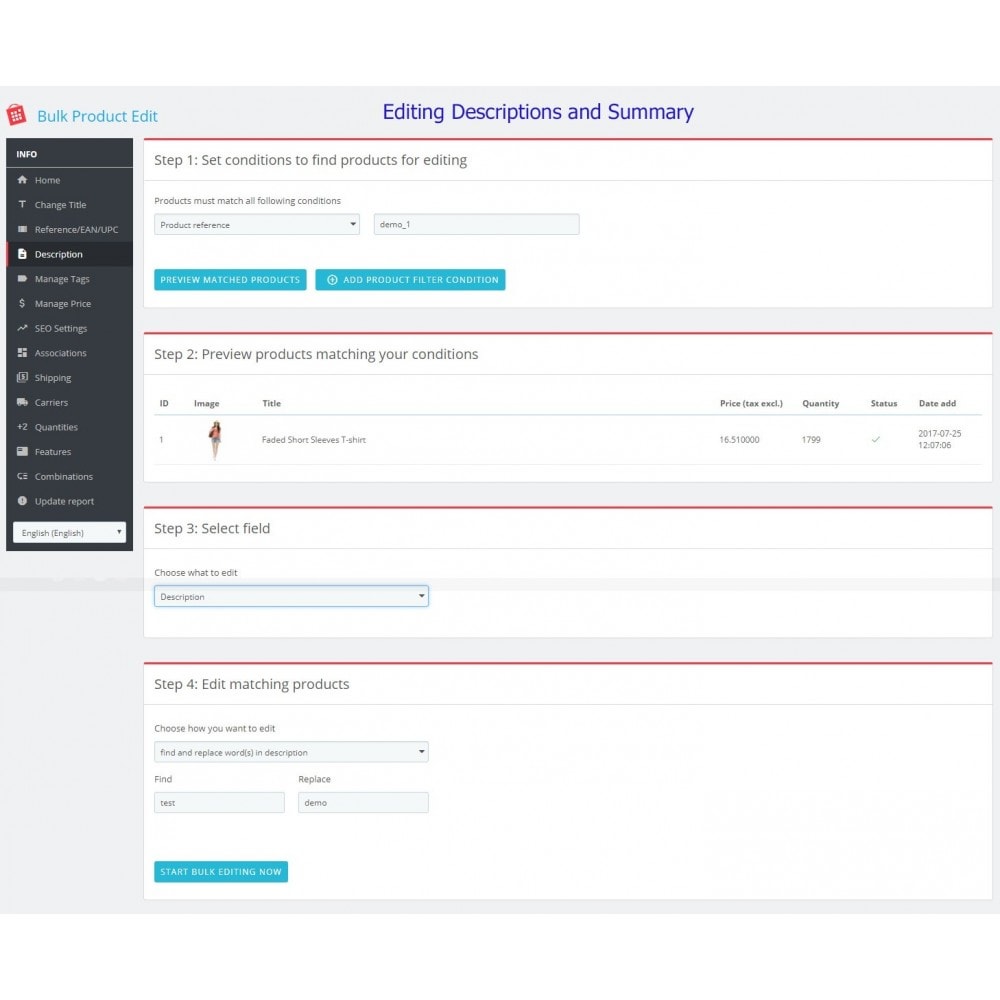Click the Manage Tags tag icon

point(22,279)
